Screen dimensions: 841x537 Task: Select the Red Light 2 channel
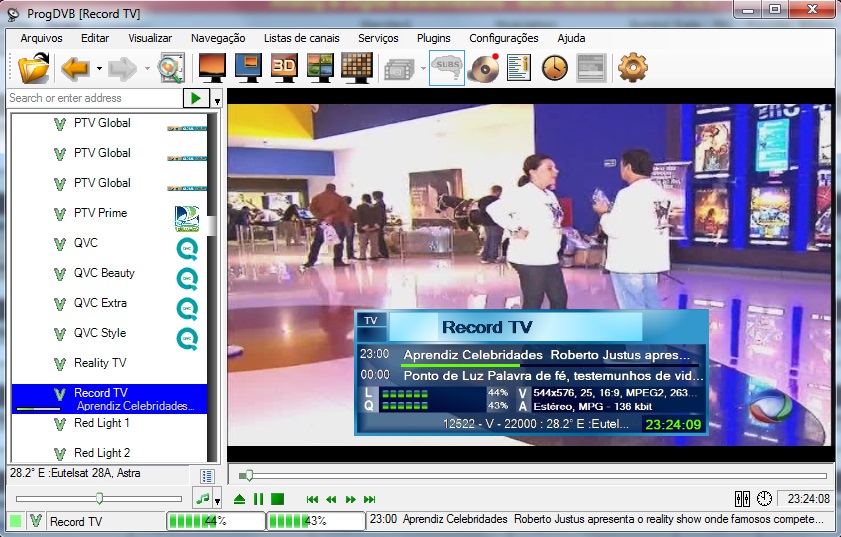pos(109,453)
